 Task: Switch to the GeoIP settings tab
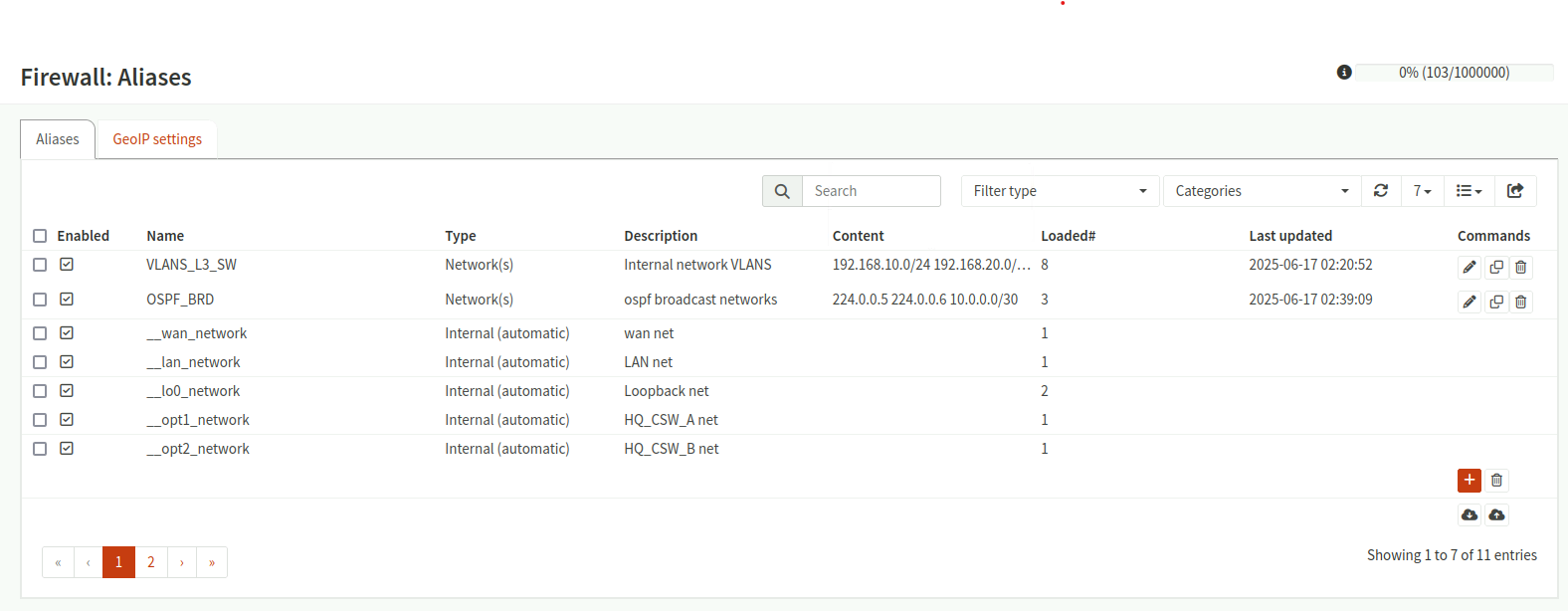point(157,139)
